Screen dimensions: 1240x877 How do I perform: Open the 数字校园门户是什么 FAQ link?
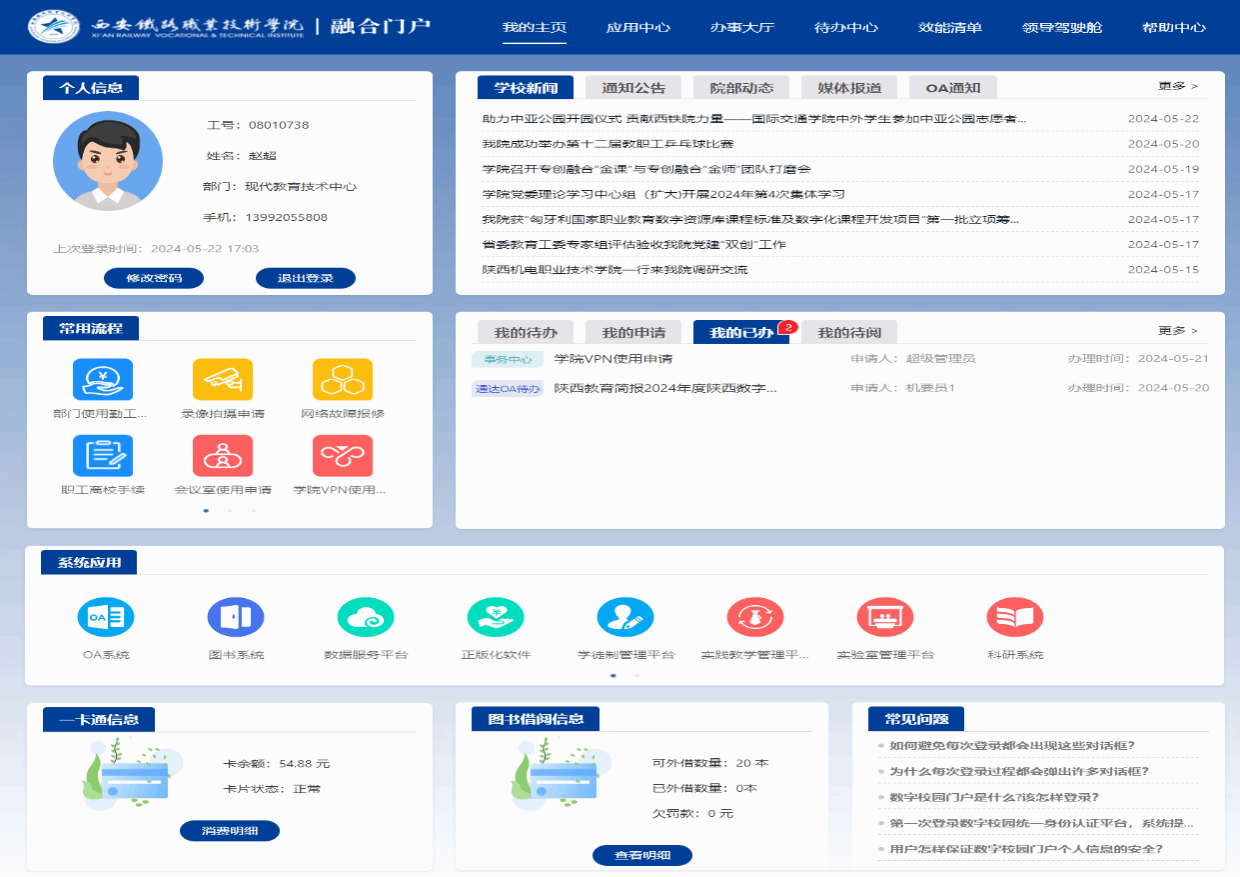pyautogui.click(x=994, y=797)
